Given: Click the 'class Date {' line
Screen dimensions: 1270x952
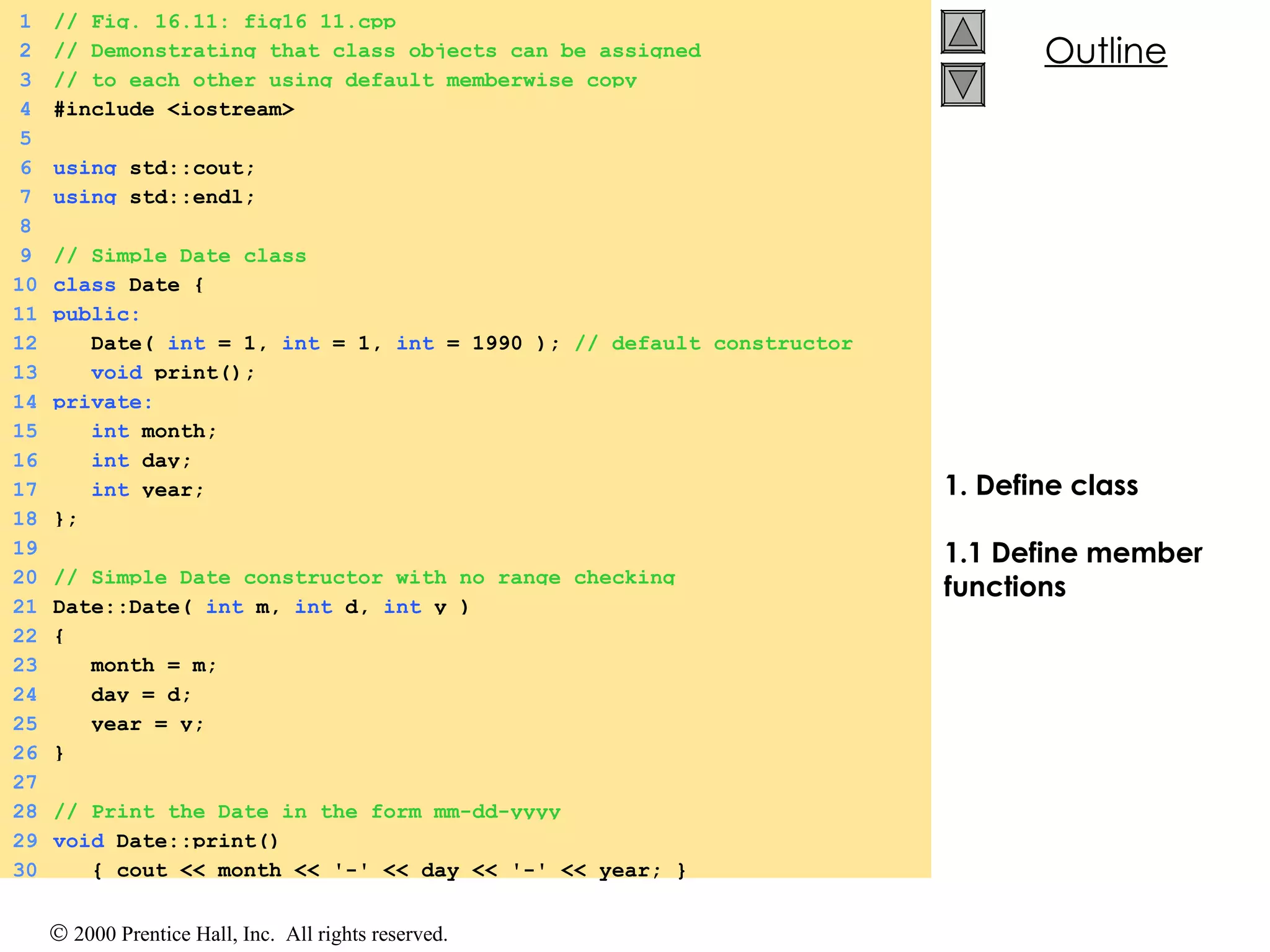Looking at the screenshot, I should (x=128, y=285).
